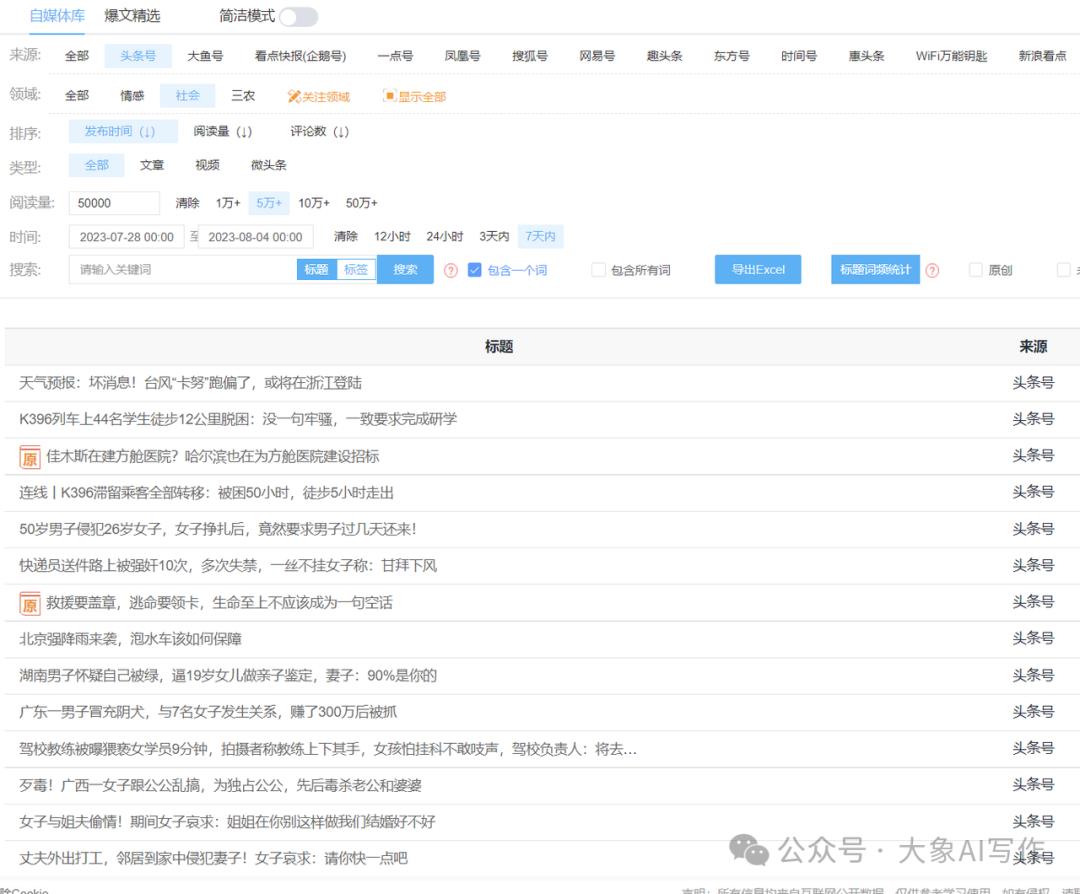1080x894 pixels.
Task: Click the 标题词频统计 button
Action: (x=875, y=269)
